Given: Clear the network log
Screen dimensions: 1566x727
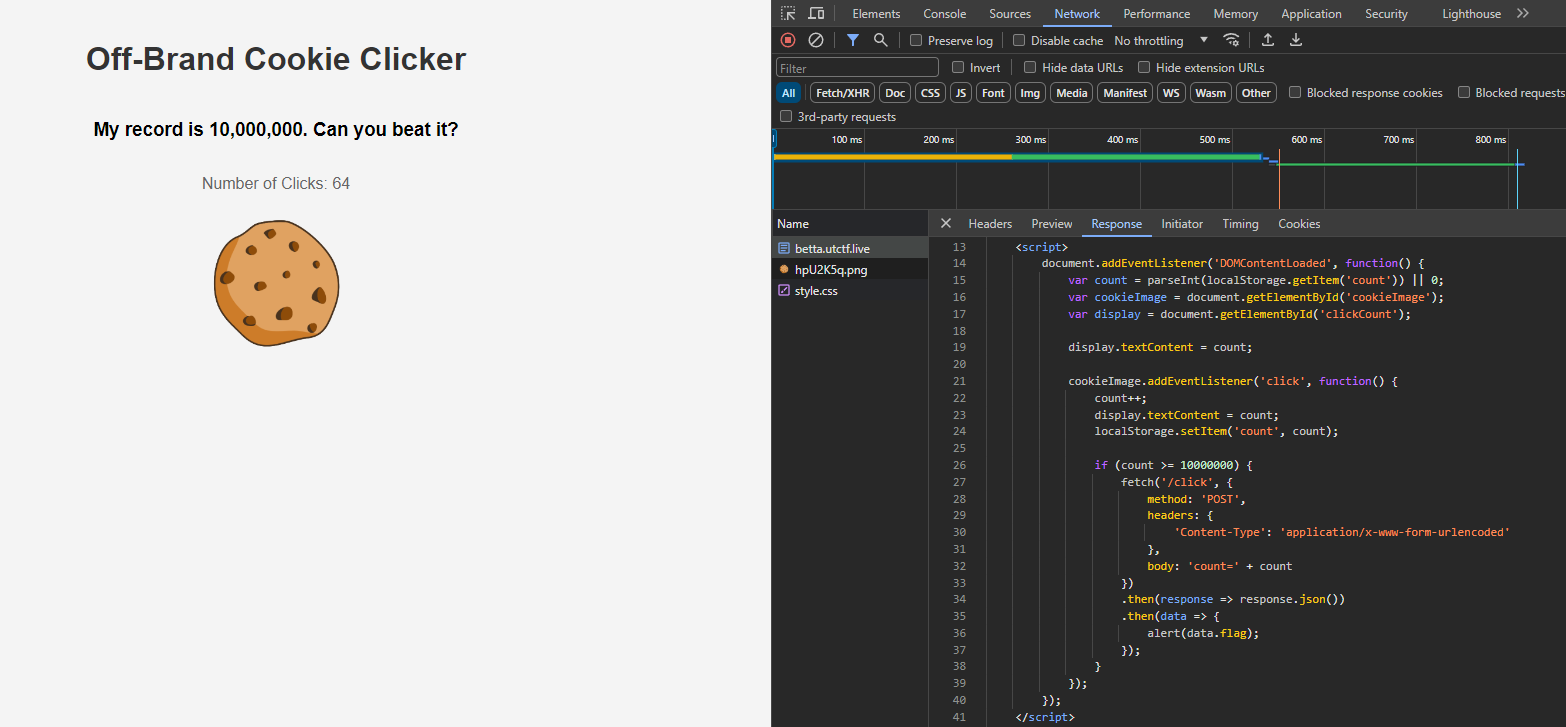Looking at the screenshot, I should click(x=816, y=40).
